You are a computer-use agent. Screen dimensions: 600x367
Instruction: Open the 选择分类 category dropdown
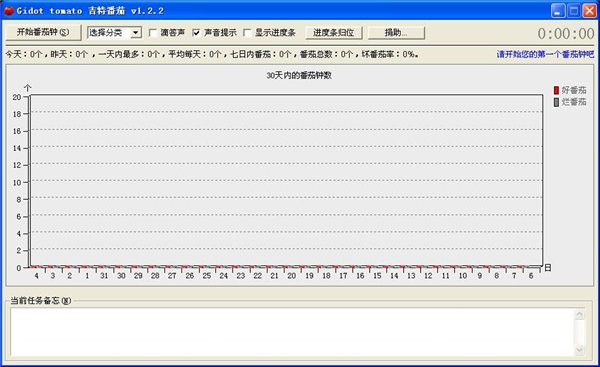tap(114, 33)
